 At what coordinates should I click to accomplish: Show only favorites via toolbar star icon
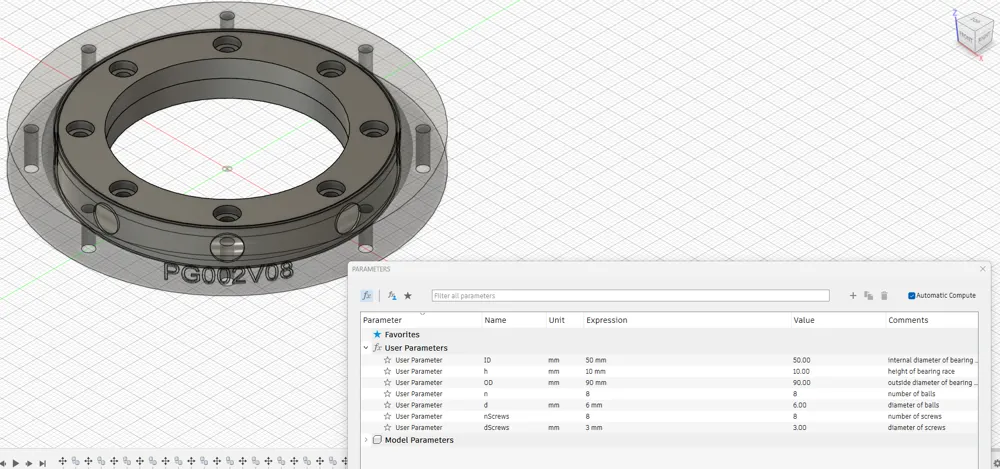pos(408,295)
